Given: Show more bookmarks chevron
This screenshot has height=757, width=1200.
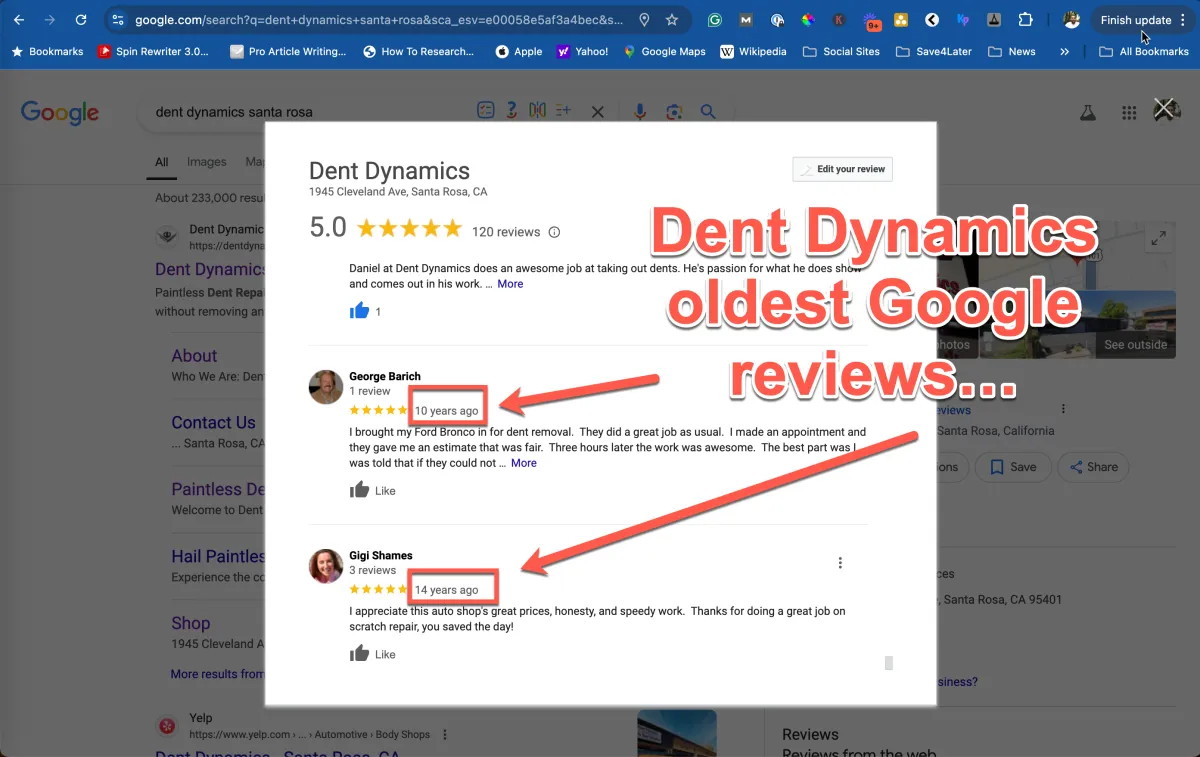Looking at the screenshot, I should pos(1064,51).
